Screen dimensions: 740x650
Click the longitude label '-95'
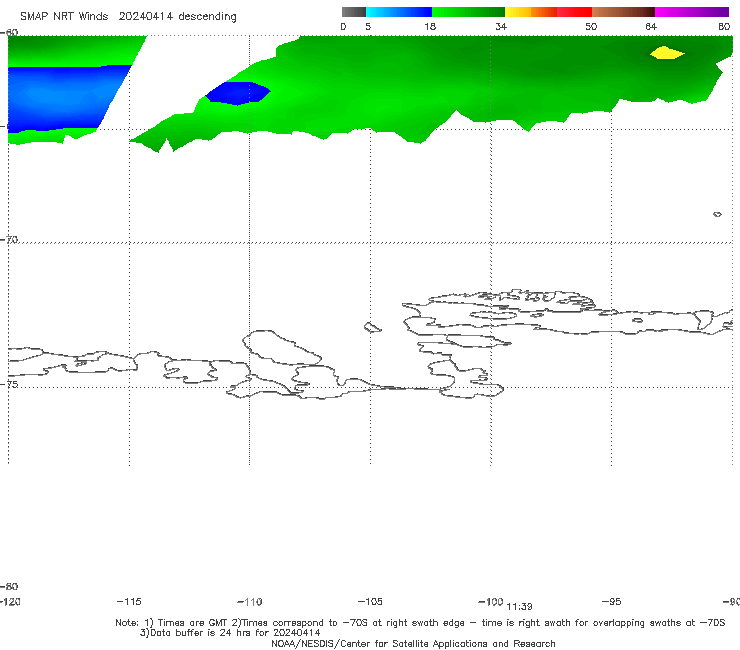[x=612, y=602]
